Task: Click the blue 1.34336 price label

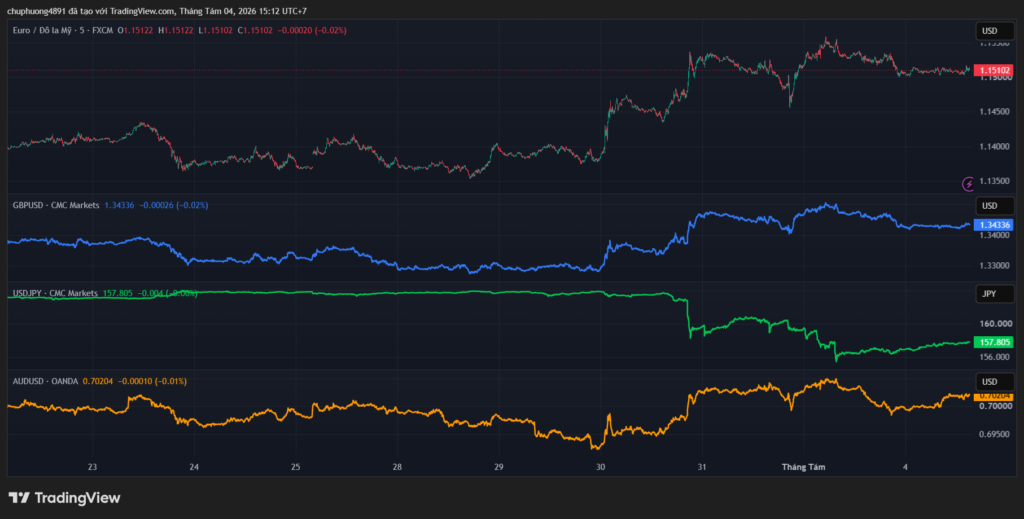Action: (x=993, y=225)
